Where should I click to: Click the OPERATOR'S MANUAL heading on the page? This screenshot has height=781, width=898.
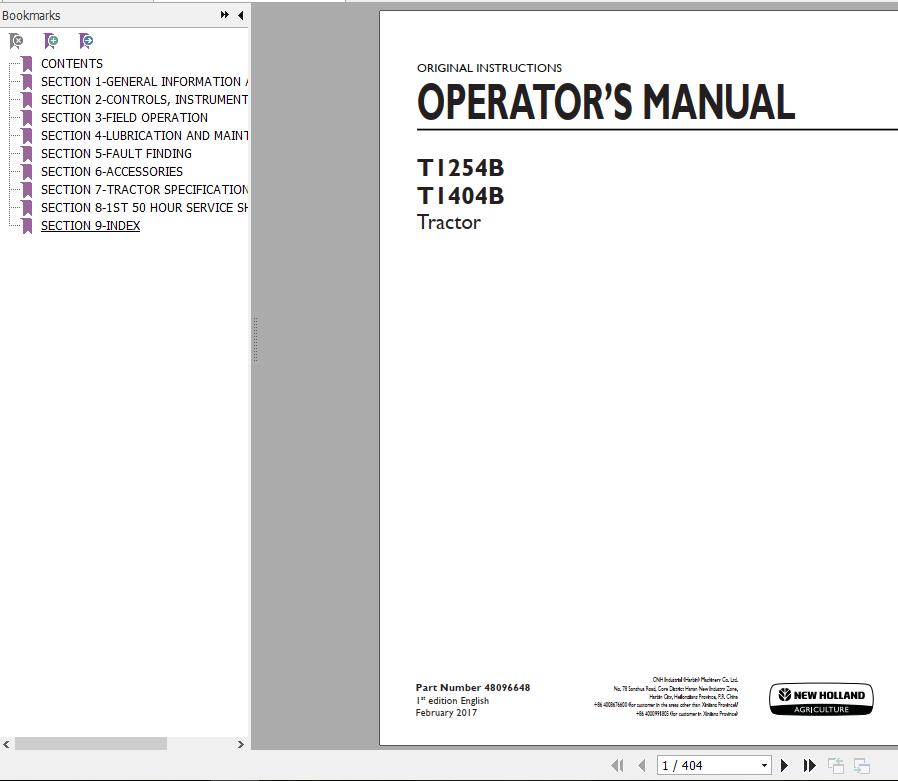pyautogui.click(x=606, y=102)
